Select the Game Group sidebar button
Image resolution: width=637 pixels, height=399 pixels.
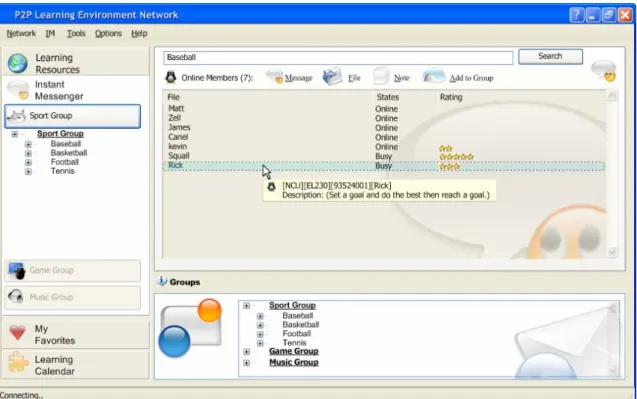(x=73, y=271)
